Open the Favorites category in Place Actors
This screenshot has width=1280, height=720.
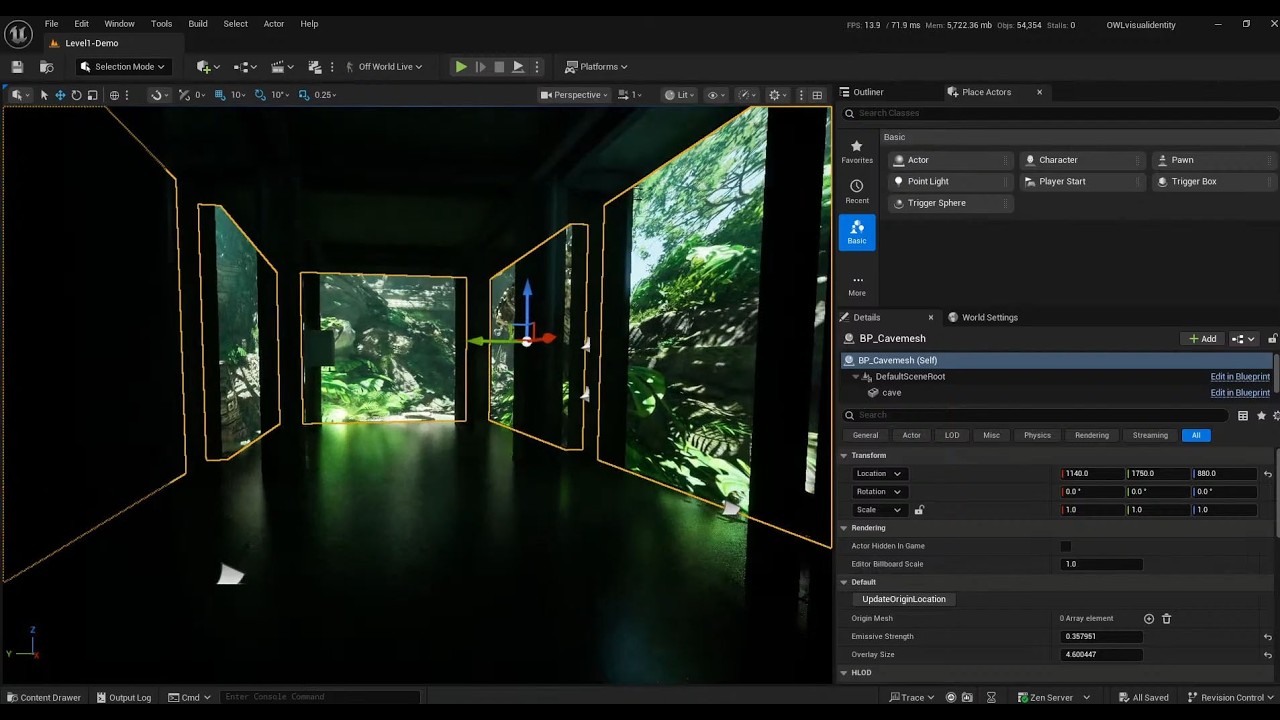point(857,151)
